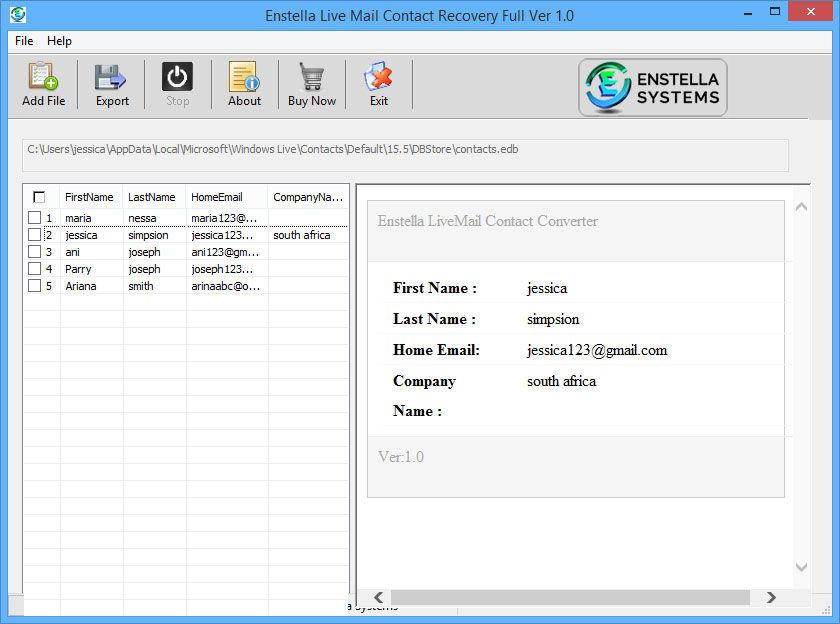This screenshot has height=624, width=840.
Task: Select the 'ani123@gm...' email cell
Action: pos(225,252)
